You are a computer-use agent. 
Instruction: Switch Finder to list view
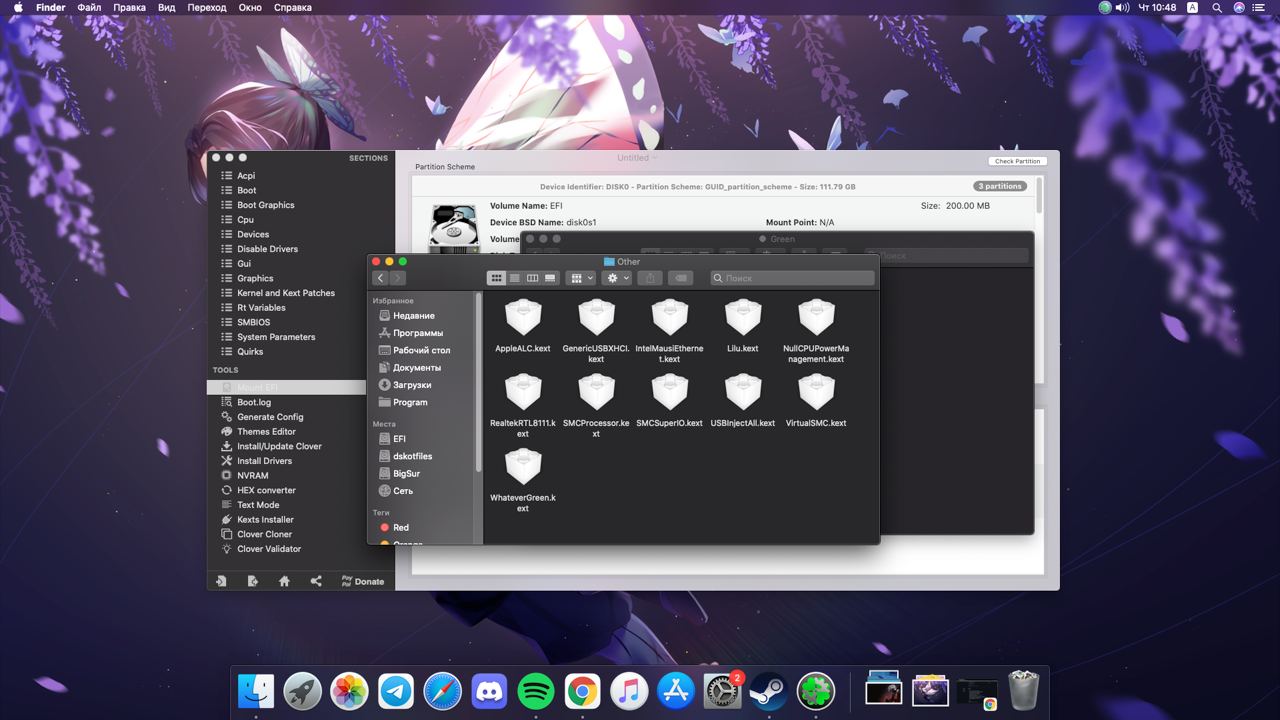pos(514,278)
